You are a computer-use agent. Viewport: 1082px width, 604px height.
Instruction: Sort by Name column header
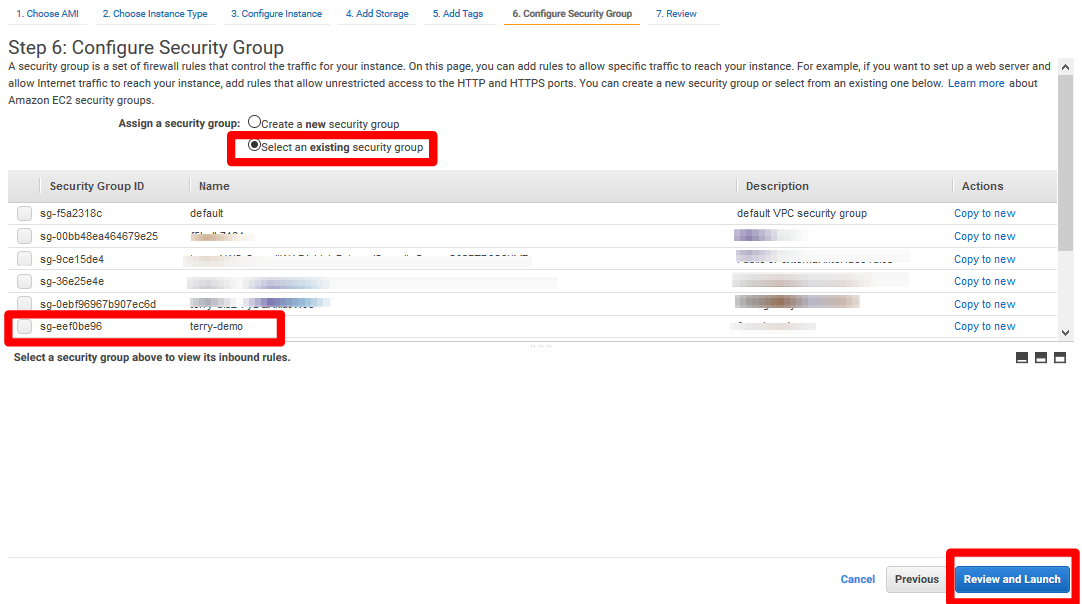click(214, 186)
